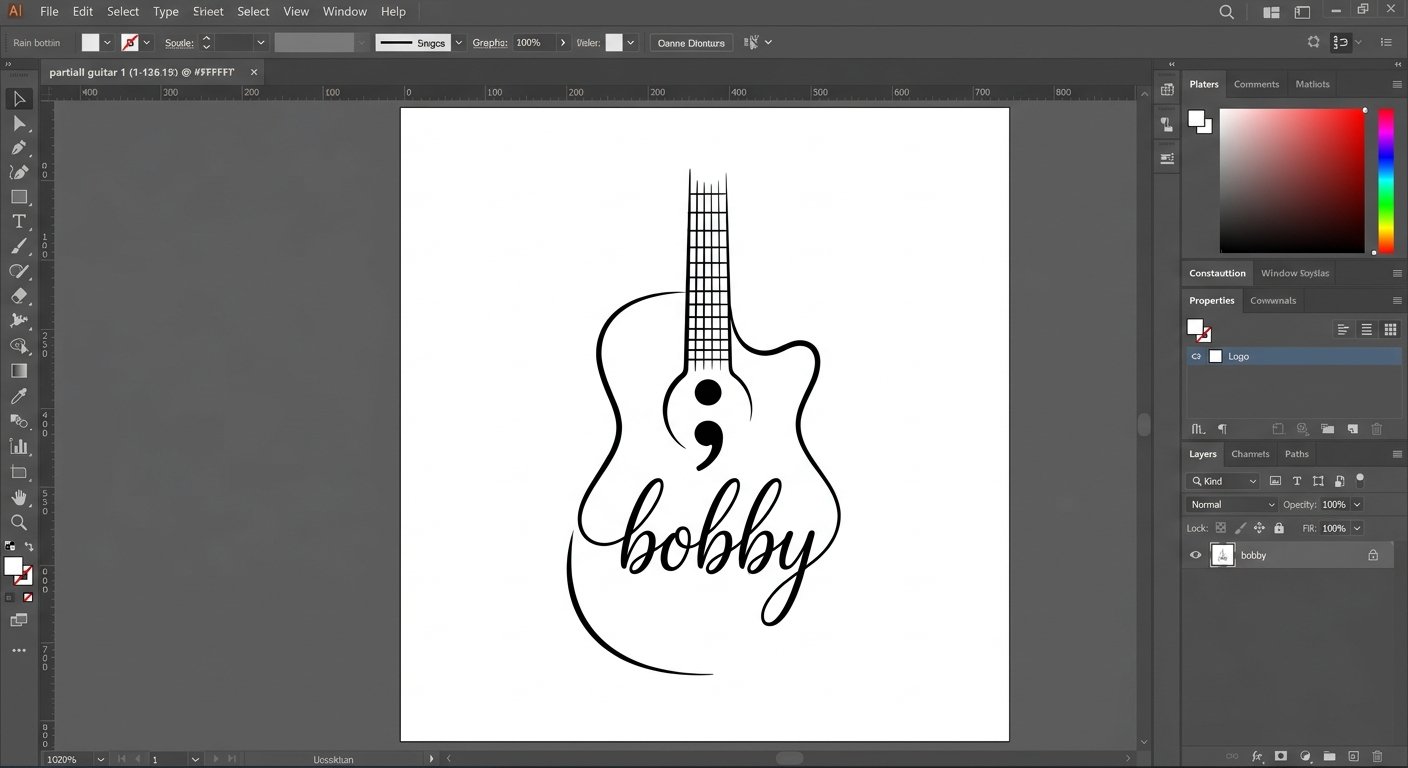The height and width of the screenshot is (768, 1408).
Task: Click the search magnifier in title bar
Action: point(1227,12)
